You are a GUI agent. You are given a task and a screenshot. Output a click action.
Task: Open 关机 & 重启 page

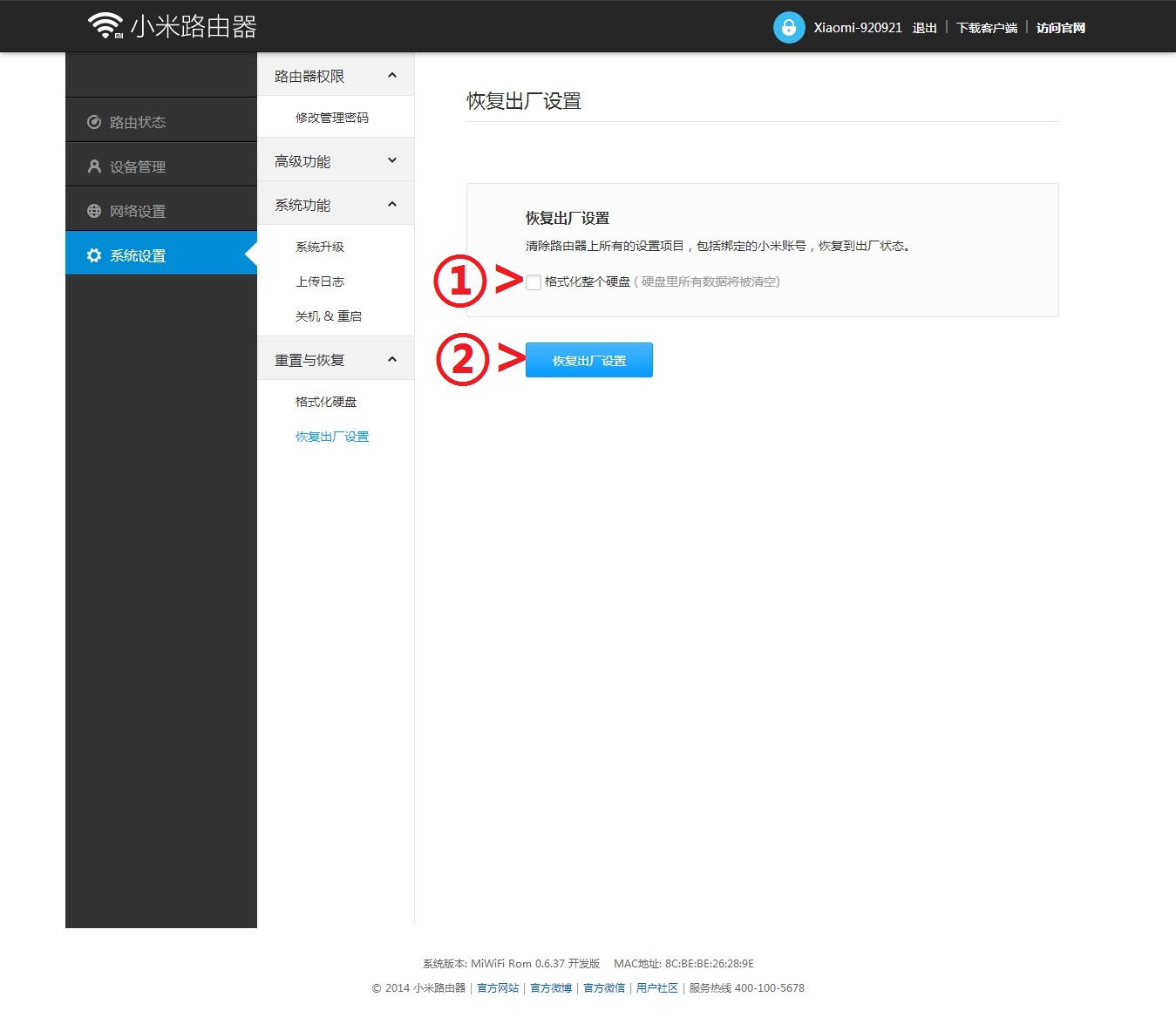click(x=328, y=316)
